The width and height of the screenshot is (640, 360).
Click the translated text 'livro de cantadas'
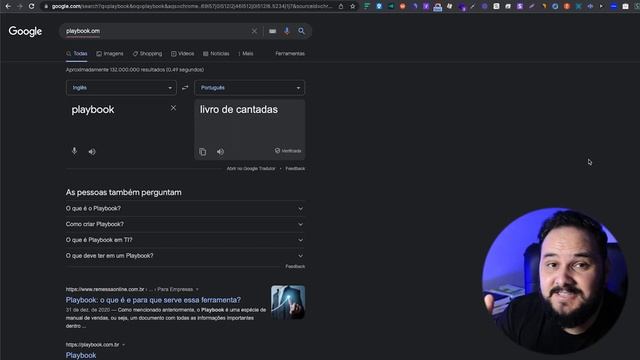(239, 109)
